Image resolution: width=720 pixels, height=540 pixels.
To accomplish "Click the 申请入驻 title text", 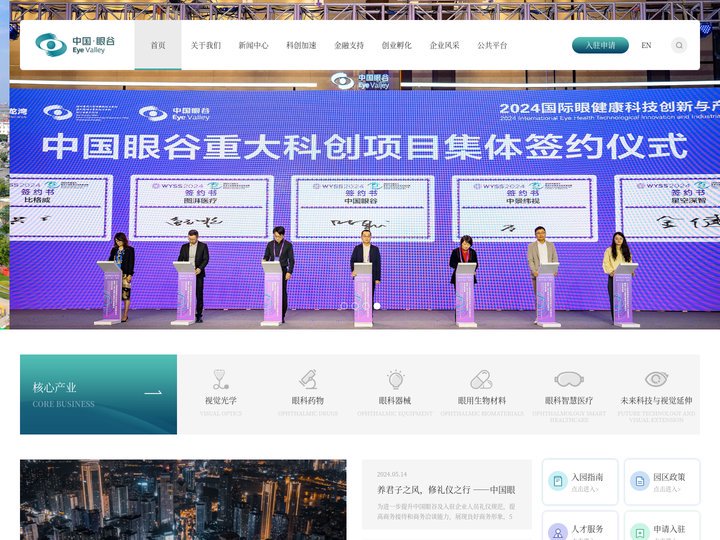I will click(669, 529).
